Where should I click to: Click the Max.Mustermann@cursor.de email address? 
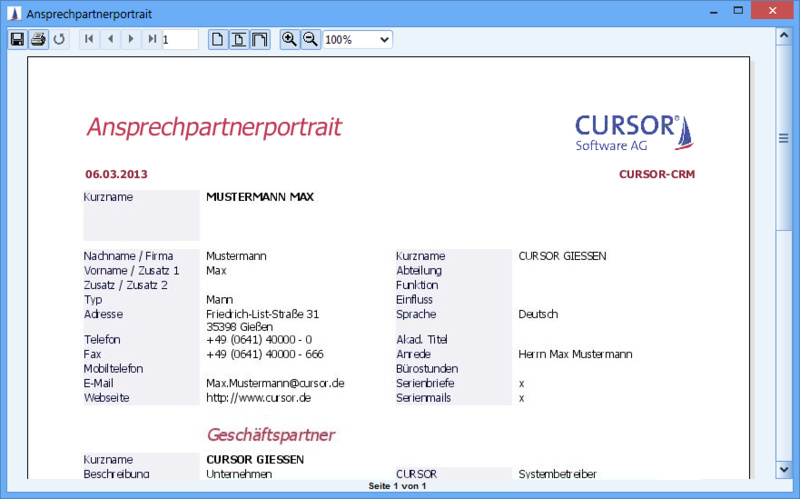[x=275, y=383]
